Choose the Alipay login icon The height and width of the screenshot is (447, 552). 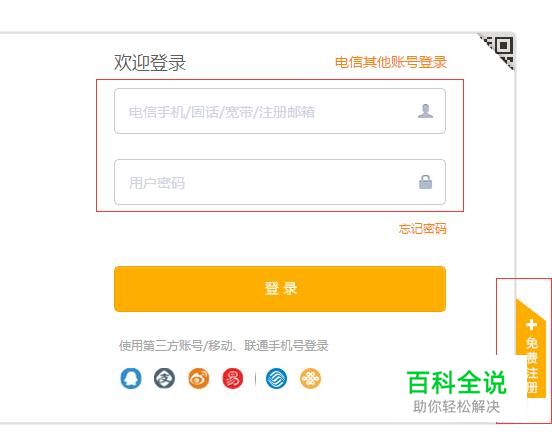[164, 378]
